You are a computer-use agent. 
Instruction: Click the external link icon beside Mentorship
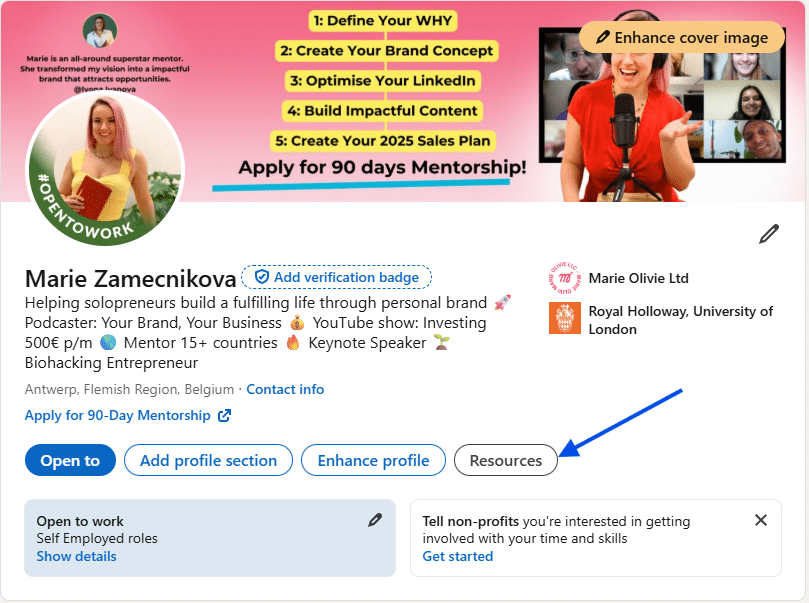tap(224, 415)
